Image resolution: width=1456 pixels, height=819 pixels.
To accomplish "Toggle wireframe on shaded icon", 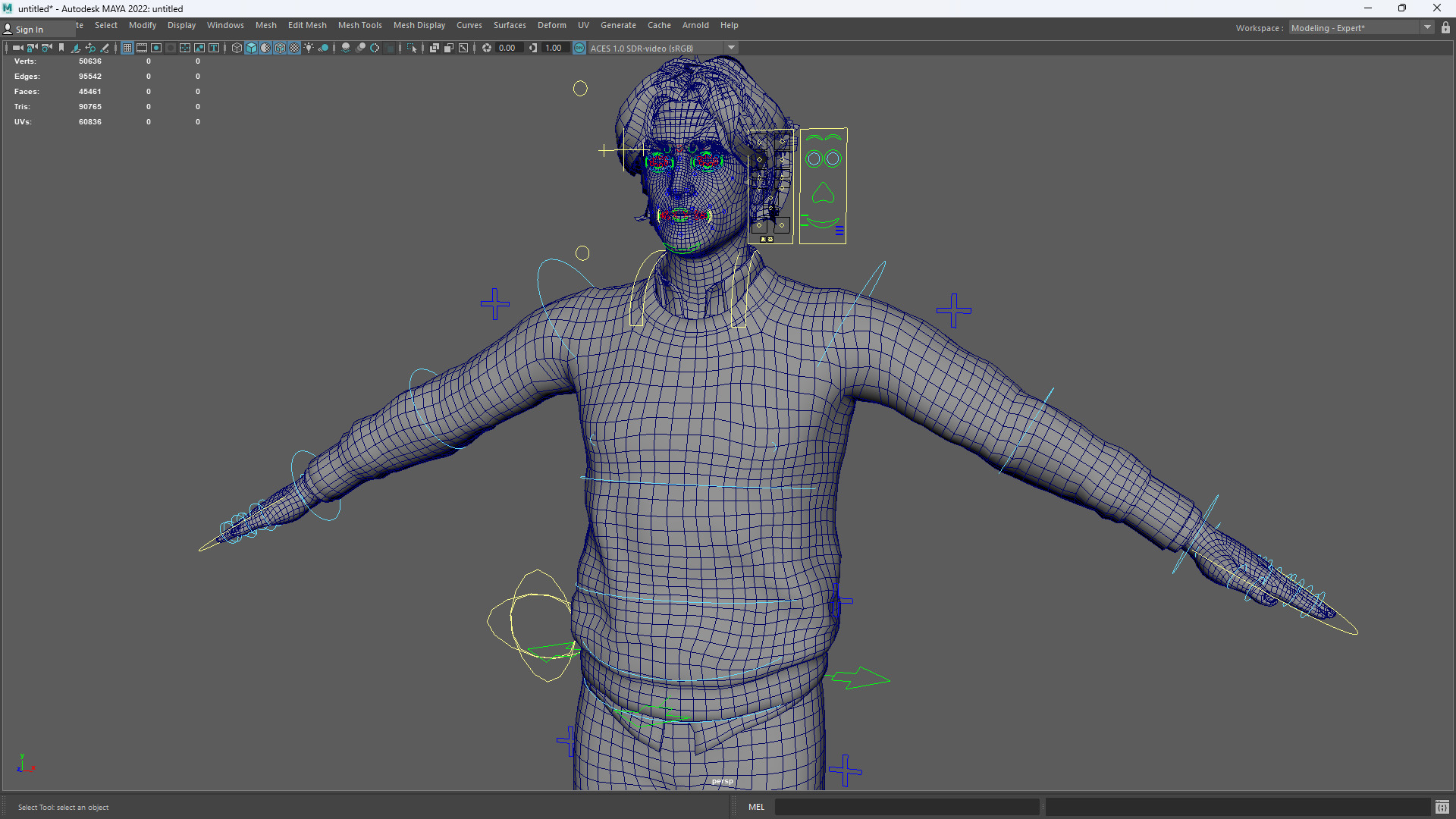I will pos(280,48).
